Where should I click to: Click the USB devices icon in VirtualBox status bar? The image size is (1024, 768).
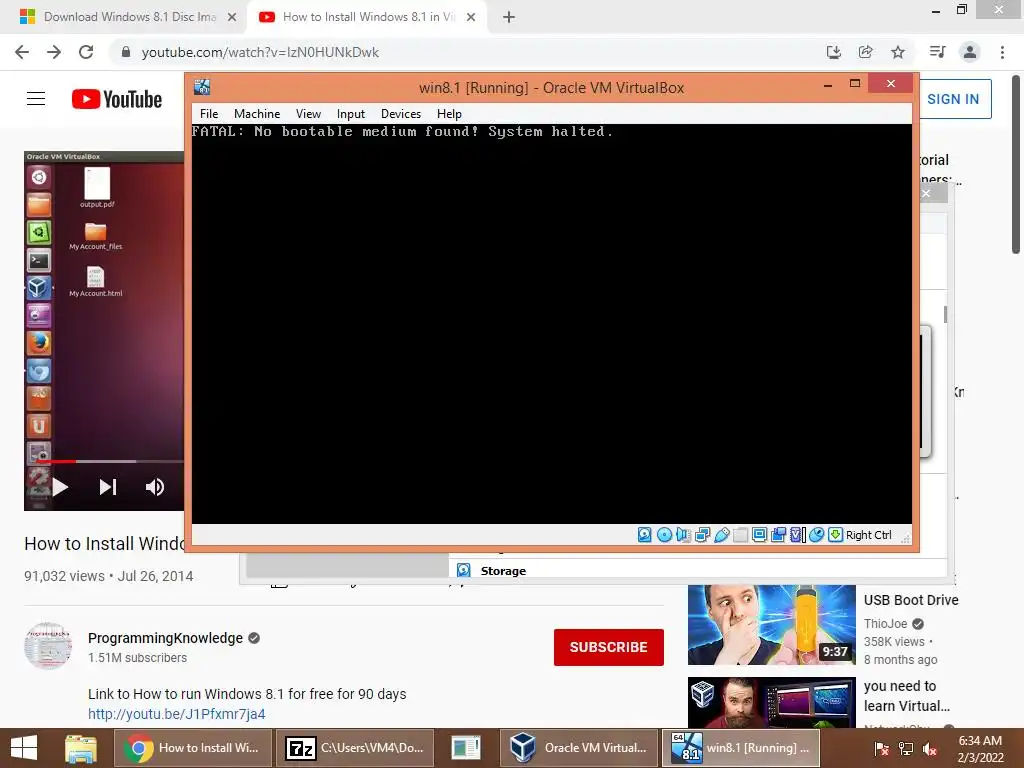[x=722, y=535]
